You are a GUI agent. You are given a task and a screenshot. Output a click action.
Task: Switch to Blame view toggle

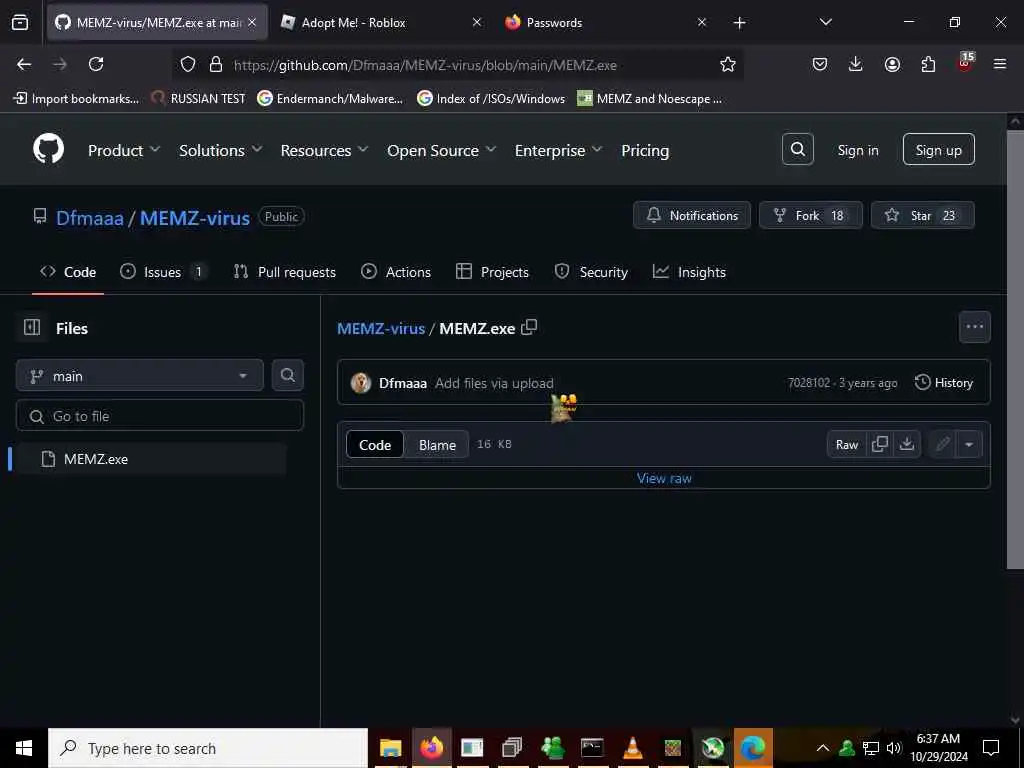[437, 445]
